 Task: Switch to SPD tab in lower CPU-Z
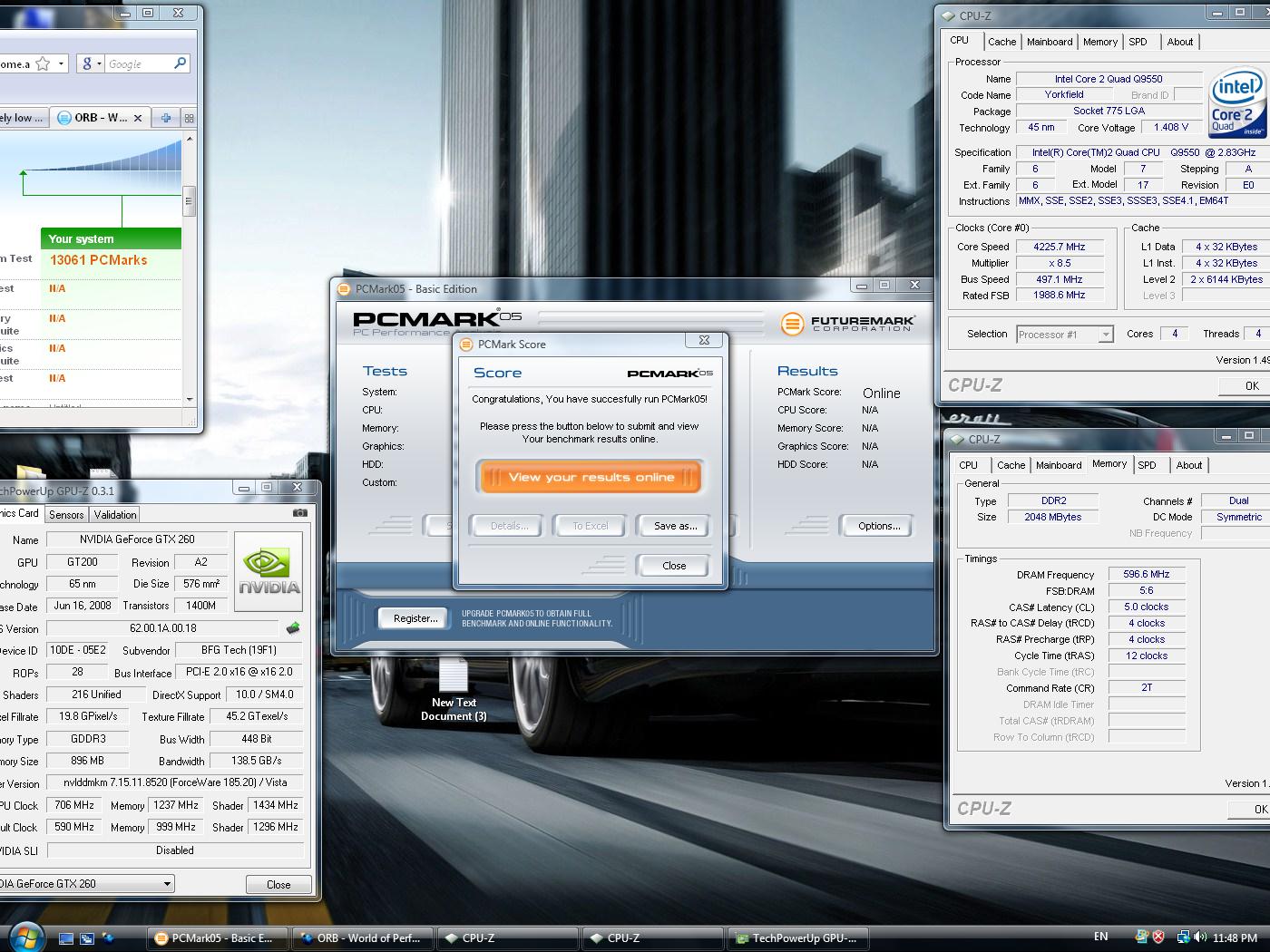click(x=1147, y=465)
